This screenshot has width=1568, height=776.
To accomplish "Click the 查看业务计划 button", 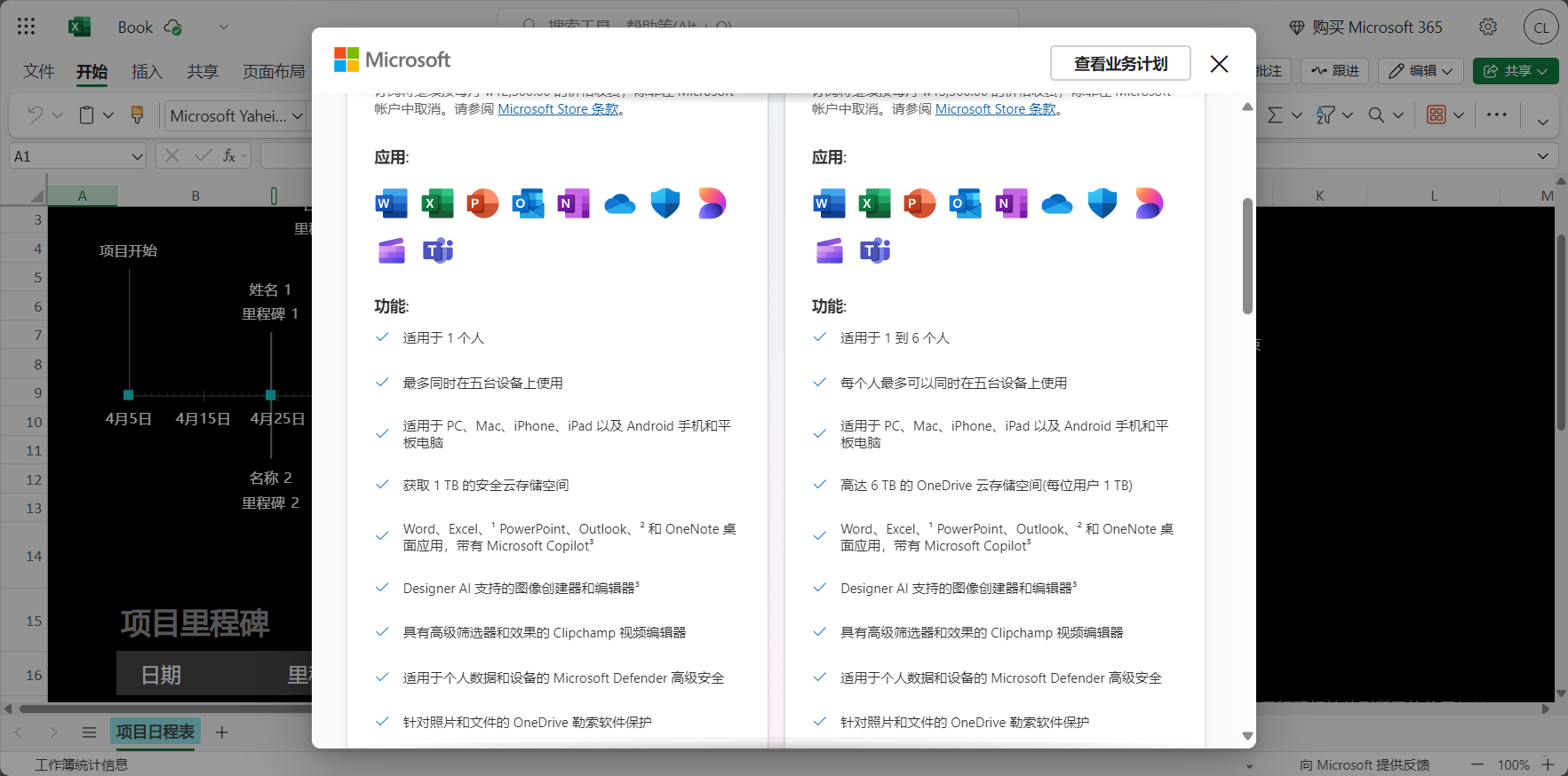I will point(1120,64).
